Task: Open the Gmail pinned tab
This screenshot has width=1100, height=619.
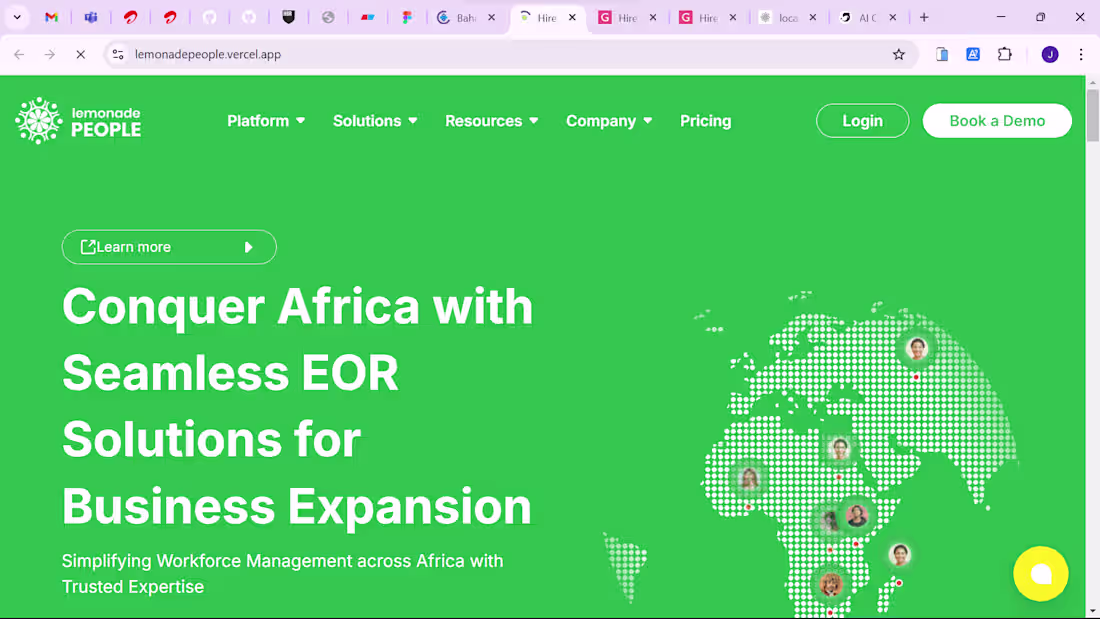Action: 51,18
